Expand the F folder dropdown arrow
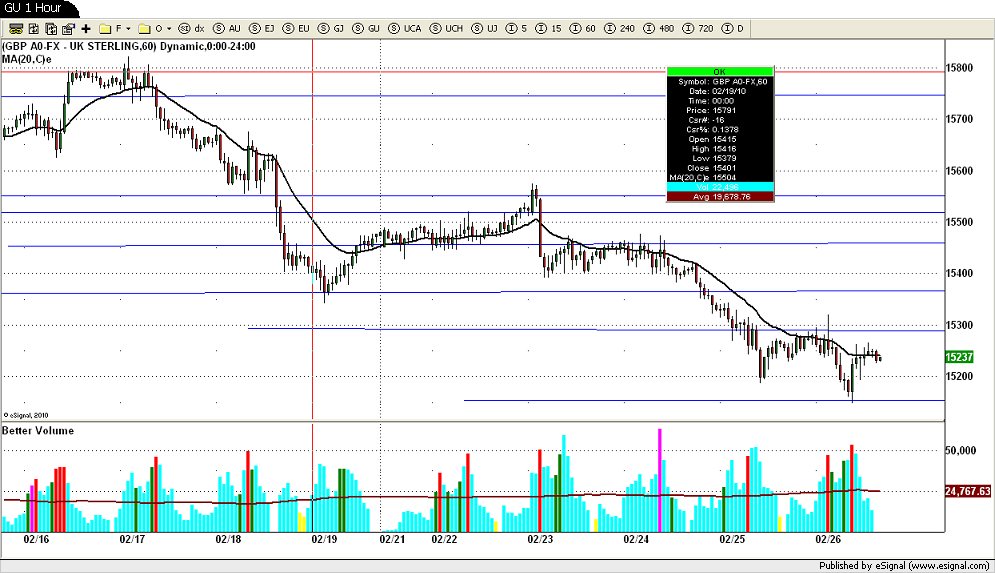The width and height of the screenshot is (995, 573). 128,29
